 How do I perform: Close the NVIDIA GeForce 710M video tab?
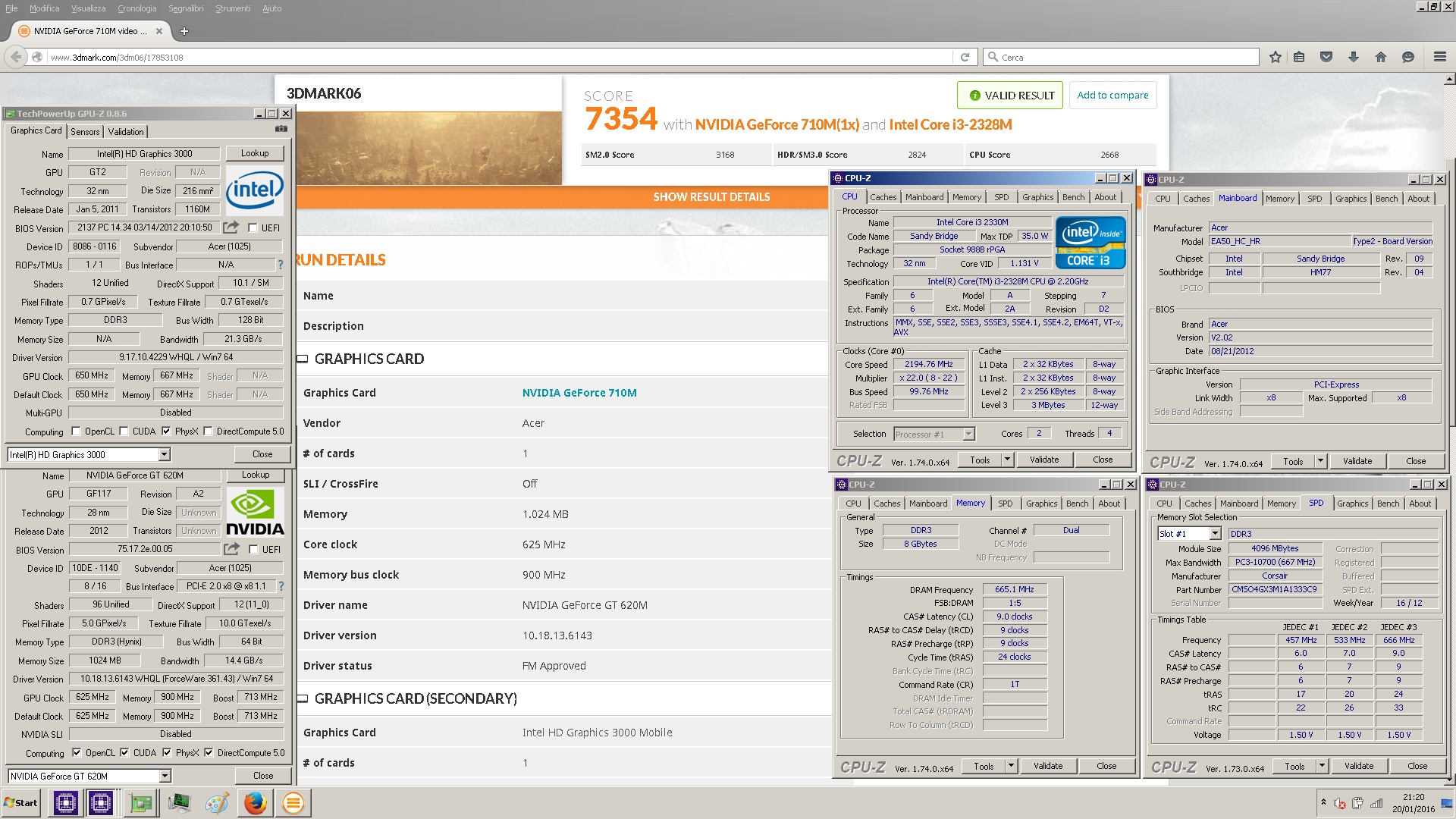pyautogui.click(x=159, y=31)
